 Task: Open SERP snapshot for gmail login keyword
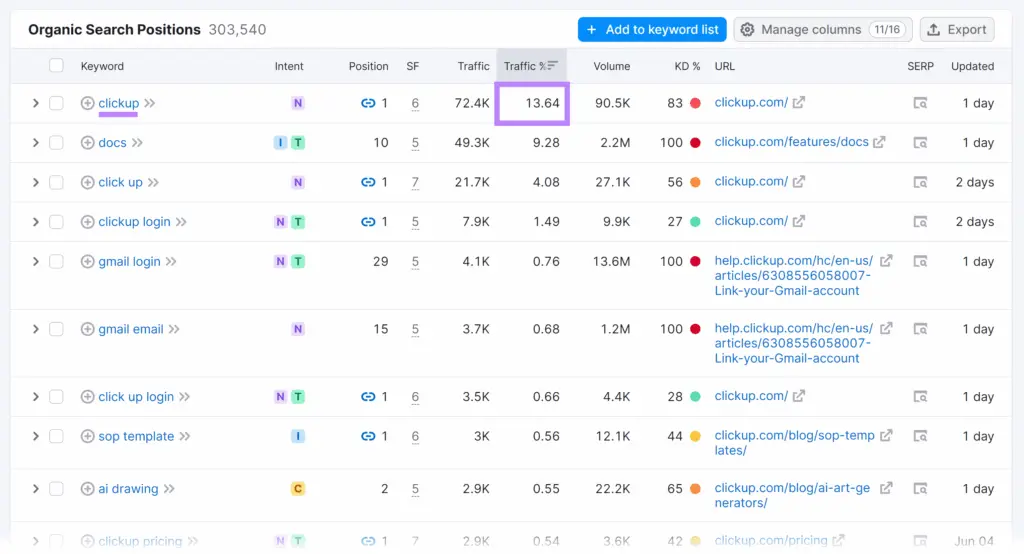920,261
